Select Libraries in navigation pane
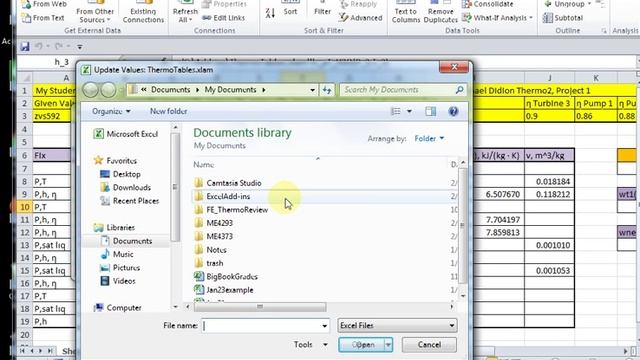The height and width of the screenshot is (360, 640). (x=114, y=228)
